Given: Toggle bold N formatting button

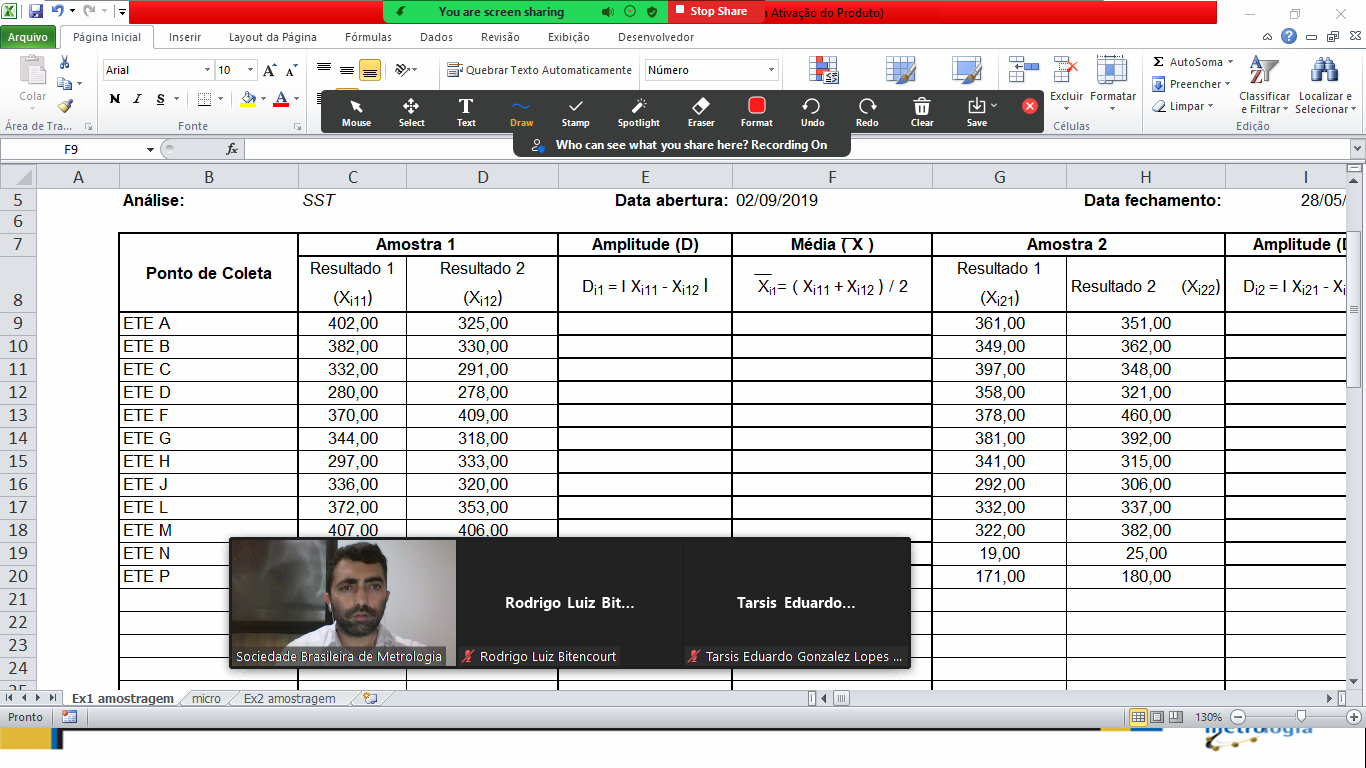Looking at the screenshot, I should tap(115, 99).
